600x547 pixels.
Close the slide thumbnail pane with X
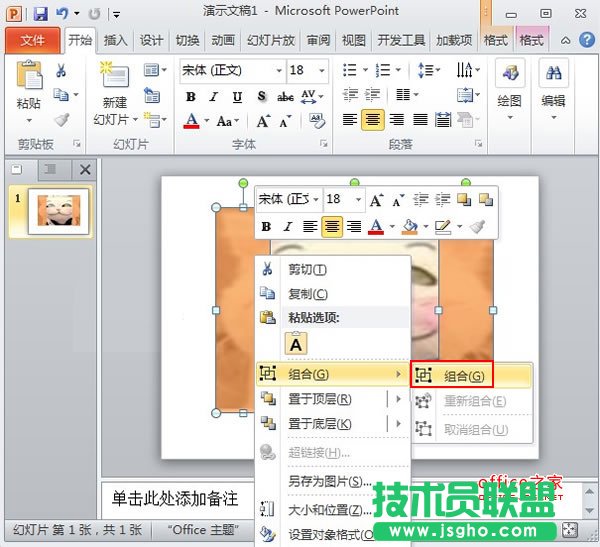(85, 169)
